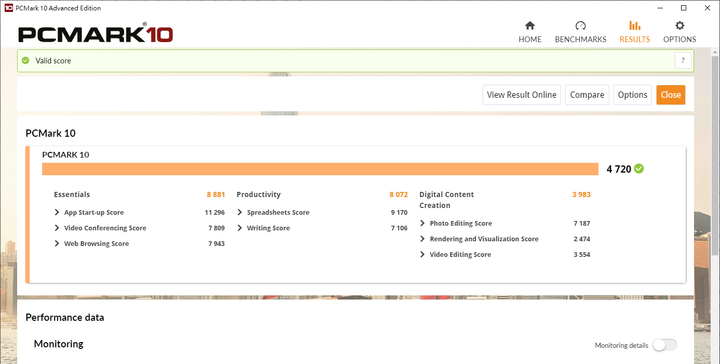Expand Video Conferencing Score row
Image resolution: width=720 pixels, height=364 pixels.
point(56,228)
